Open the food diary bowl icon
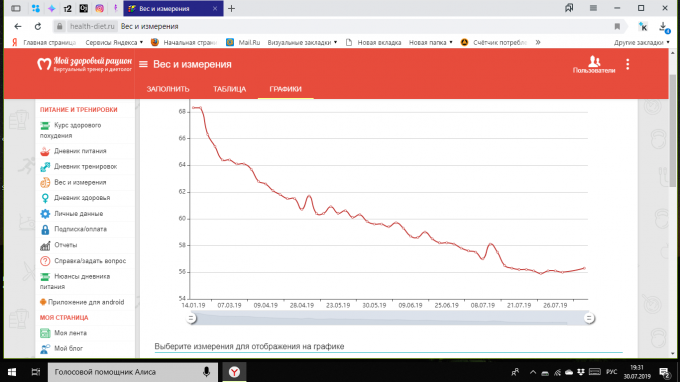 45,151
